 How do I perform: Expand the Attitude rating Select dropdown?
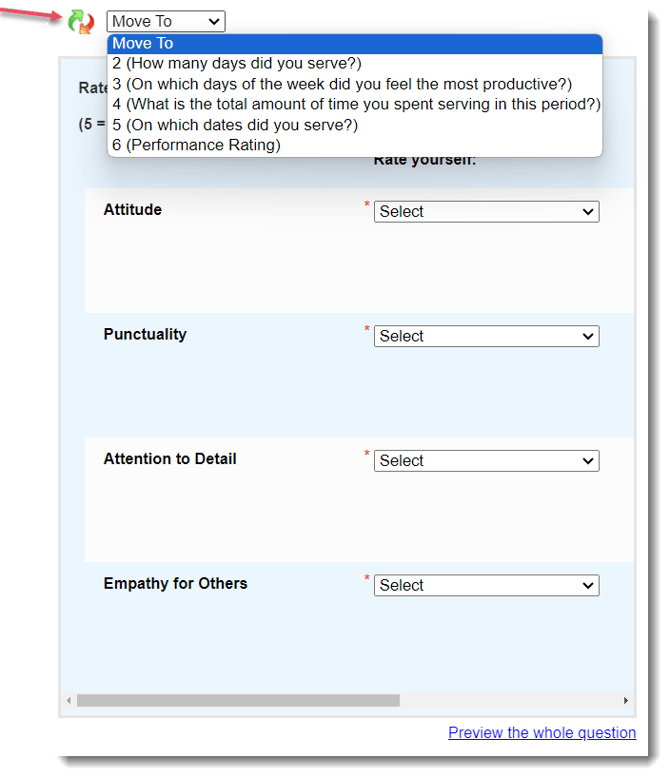point(486,212)
